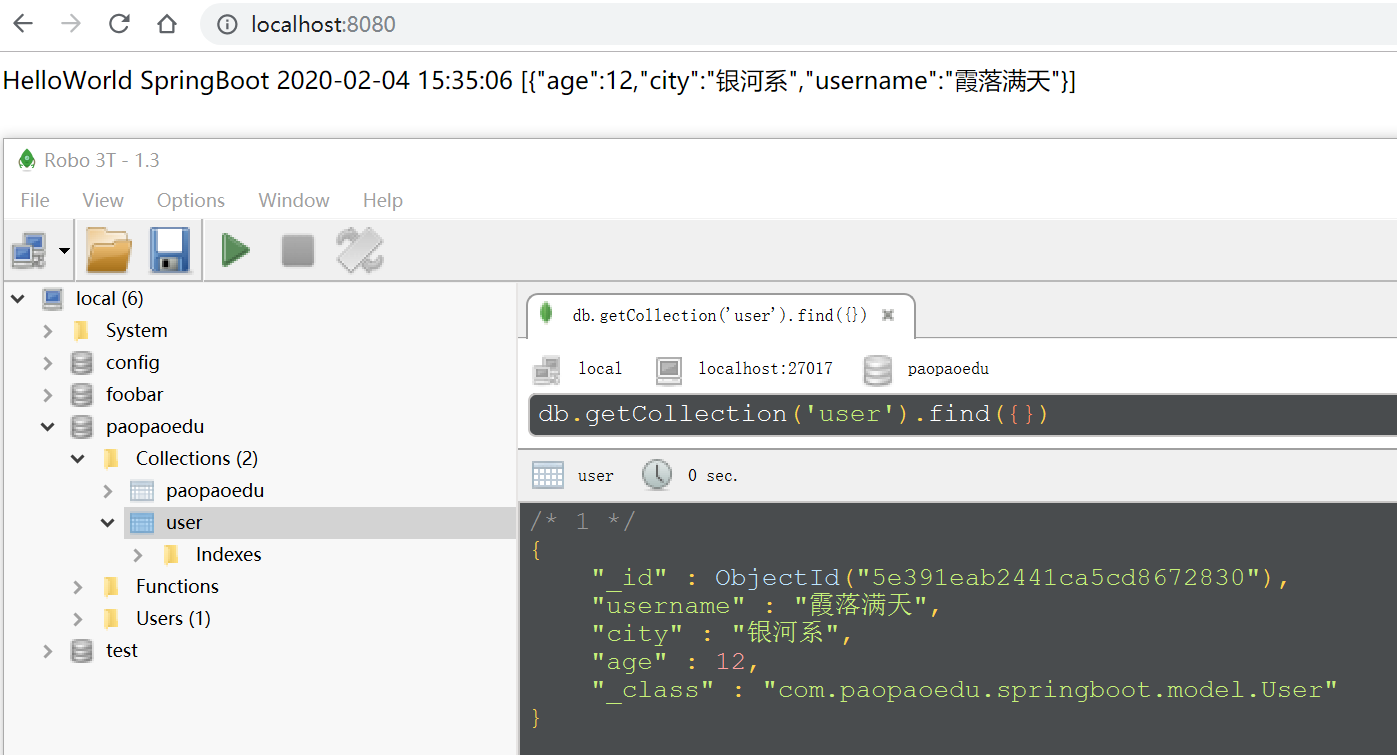
Task: Expand the foobar database
Action: pos(47,394)
